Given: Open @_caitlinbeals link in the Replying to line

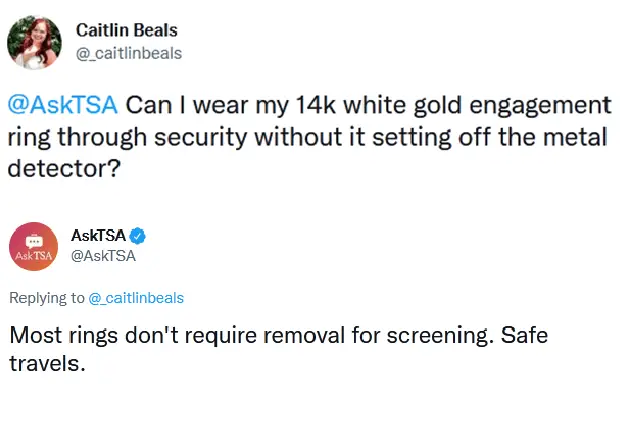Looking at the screenshot, I should coord(136,298).
